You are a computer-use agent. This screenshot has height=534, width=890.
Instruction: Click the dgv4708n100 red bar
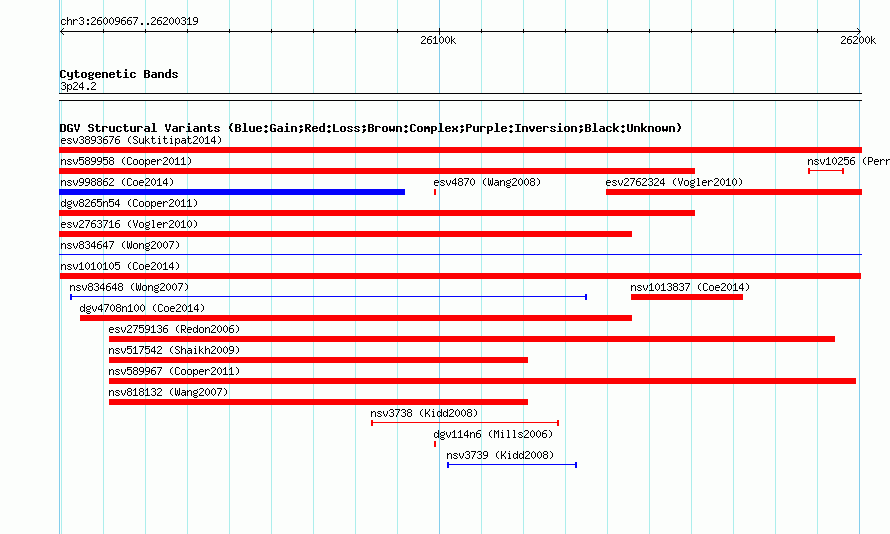click(x=356, y=318)
